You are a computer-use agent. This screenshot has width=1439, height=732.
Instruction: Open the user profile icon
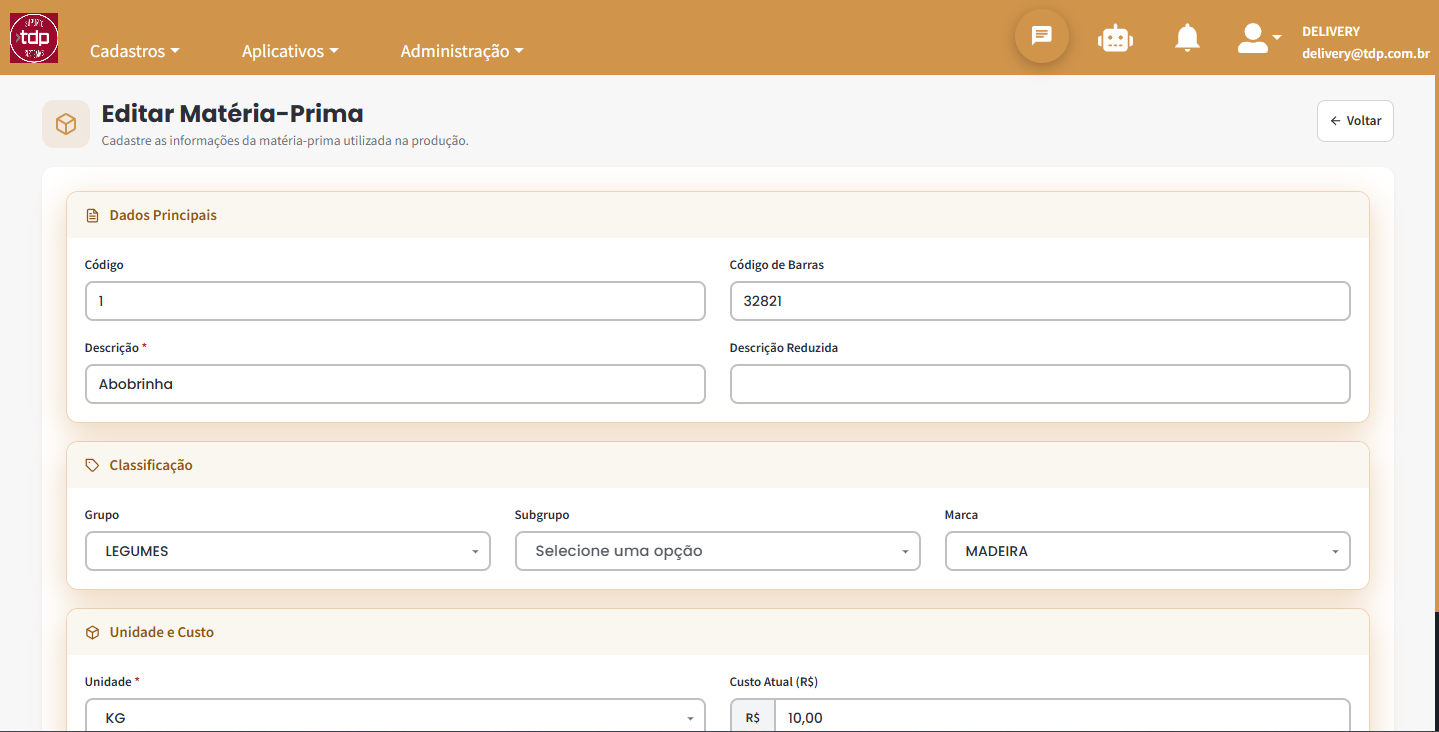pos(1259,38)
